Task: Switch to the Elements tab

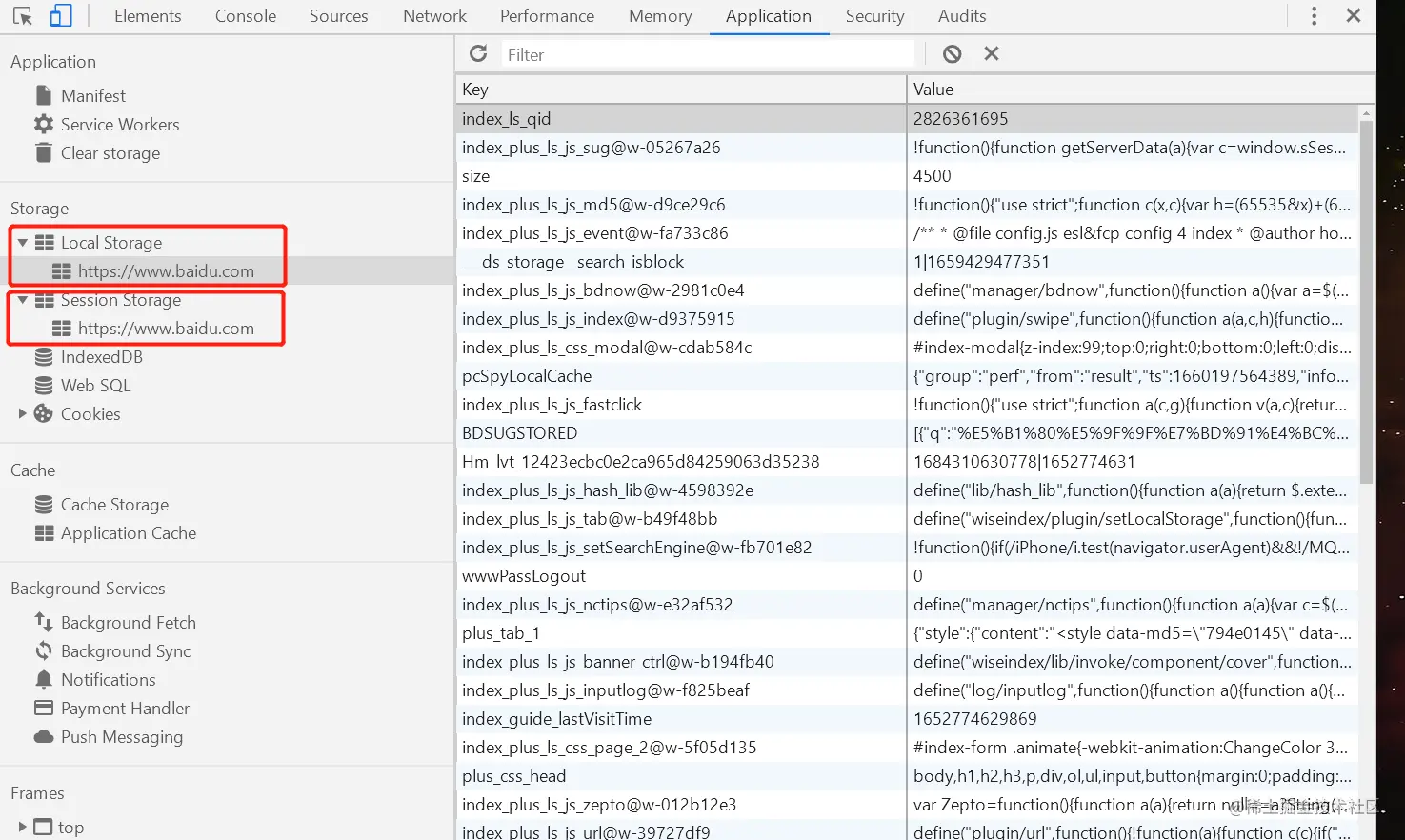Action: pyautogui.click(x=148, y=16)
